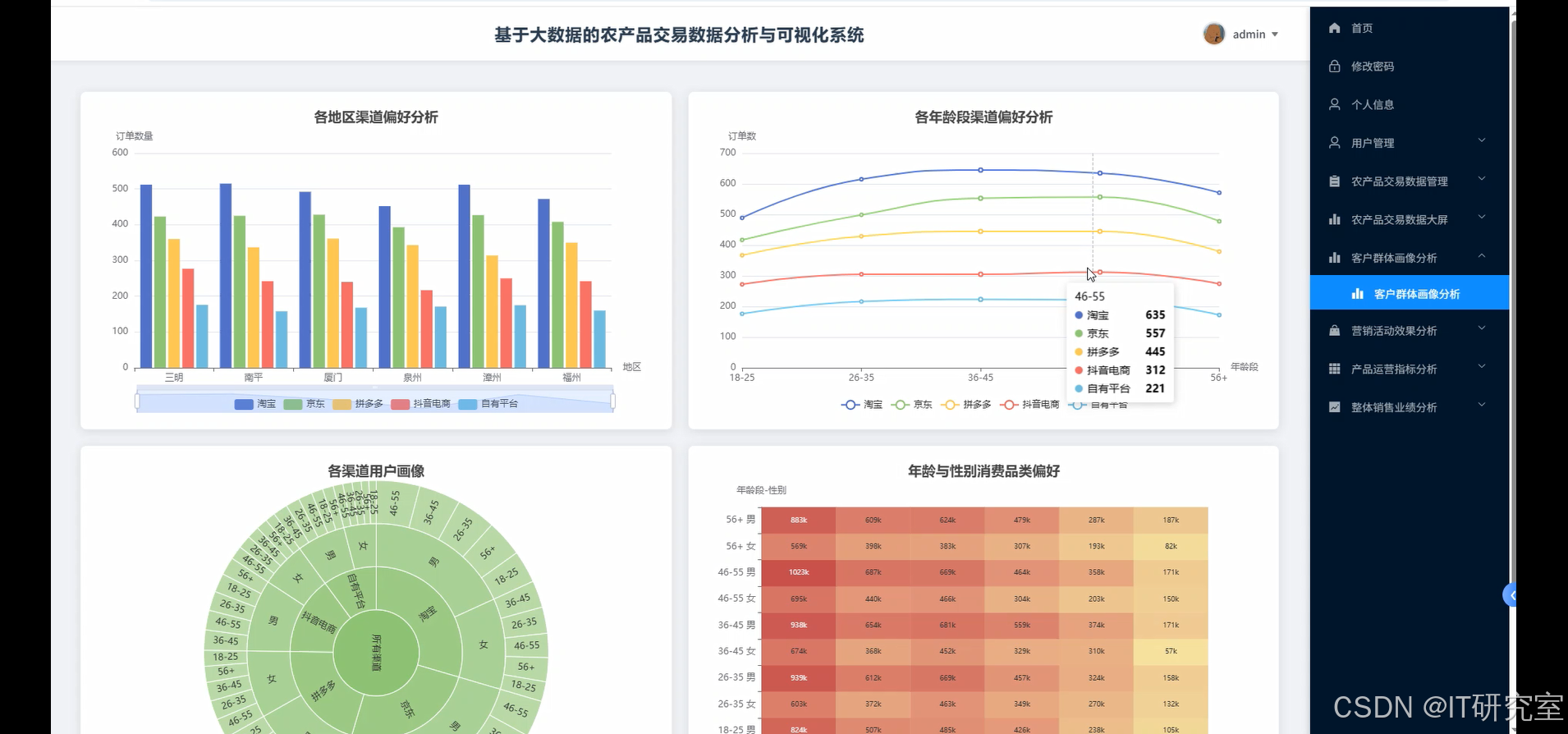The image size is (1568, 734).
Task: Open the 修改密码 menu item
Action: point(1410,66)
